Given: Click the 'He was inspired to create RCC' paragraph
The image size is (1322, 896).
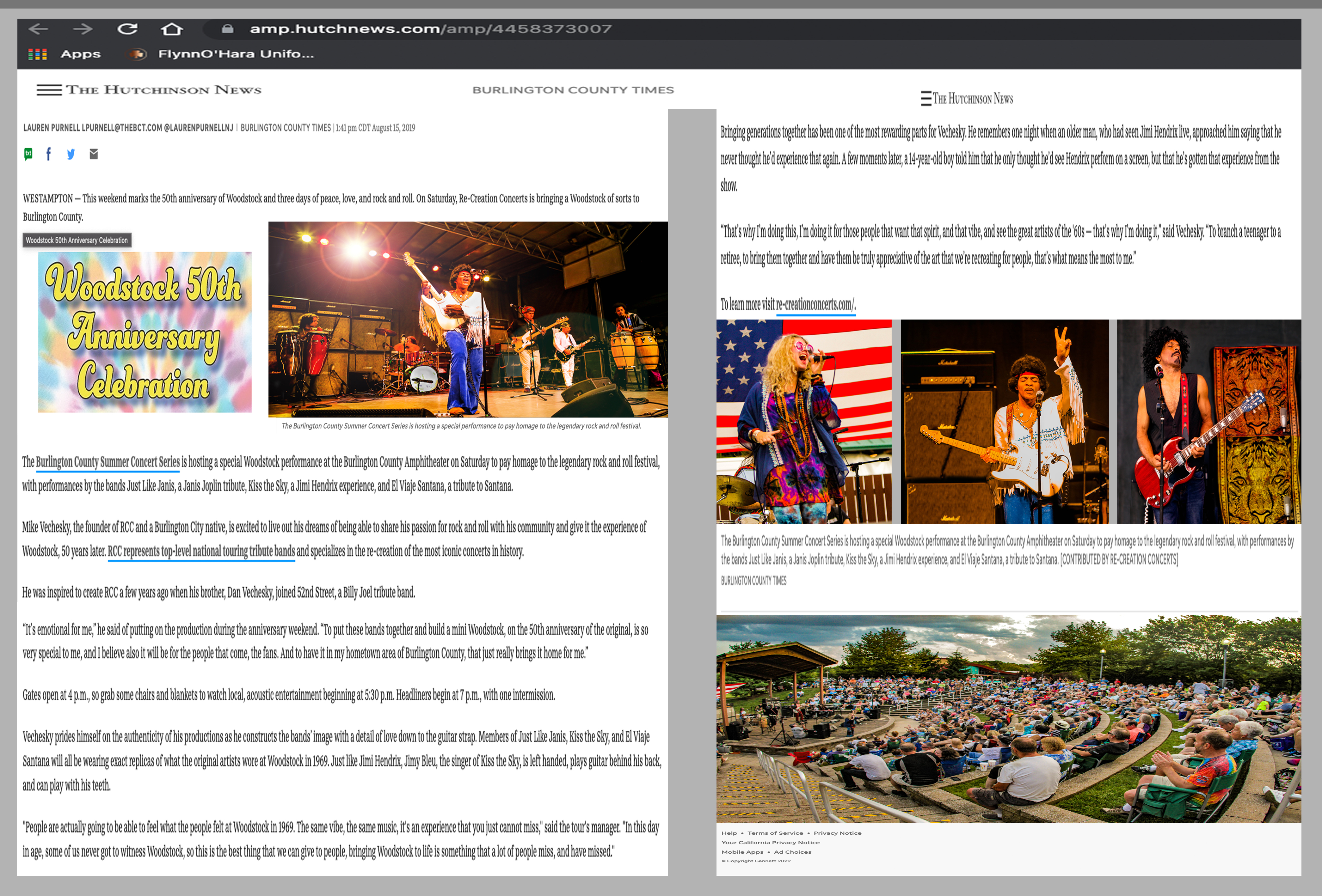Looking at the screenshot, I should (218, 592).
